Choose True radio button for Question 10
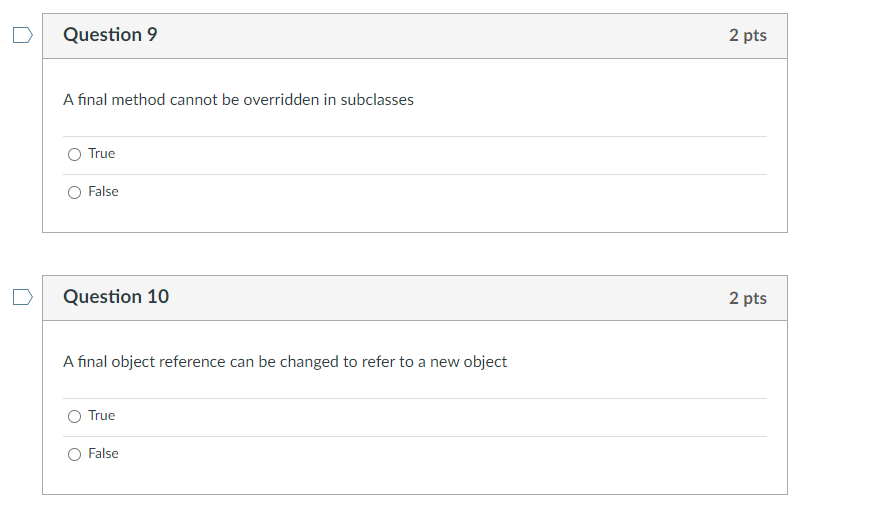The image size is (877, 520). pyautogui.click(x=74, y=416)
